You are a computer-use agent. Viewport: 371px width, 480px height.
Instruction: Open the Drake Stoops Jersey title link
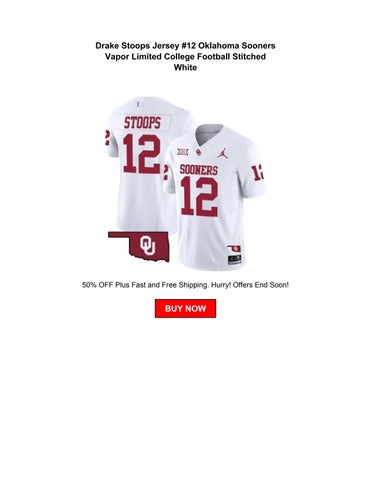[x=185, y=56]
